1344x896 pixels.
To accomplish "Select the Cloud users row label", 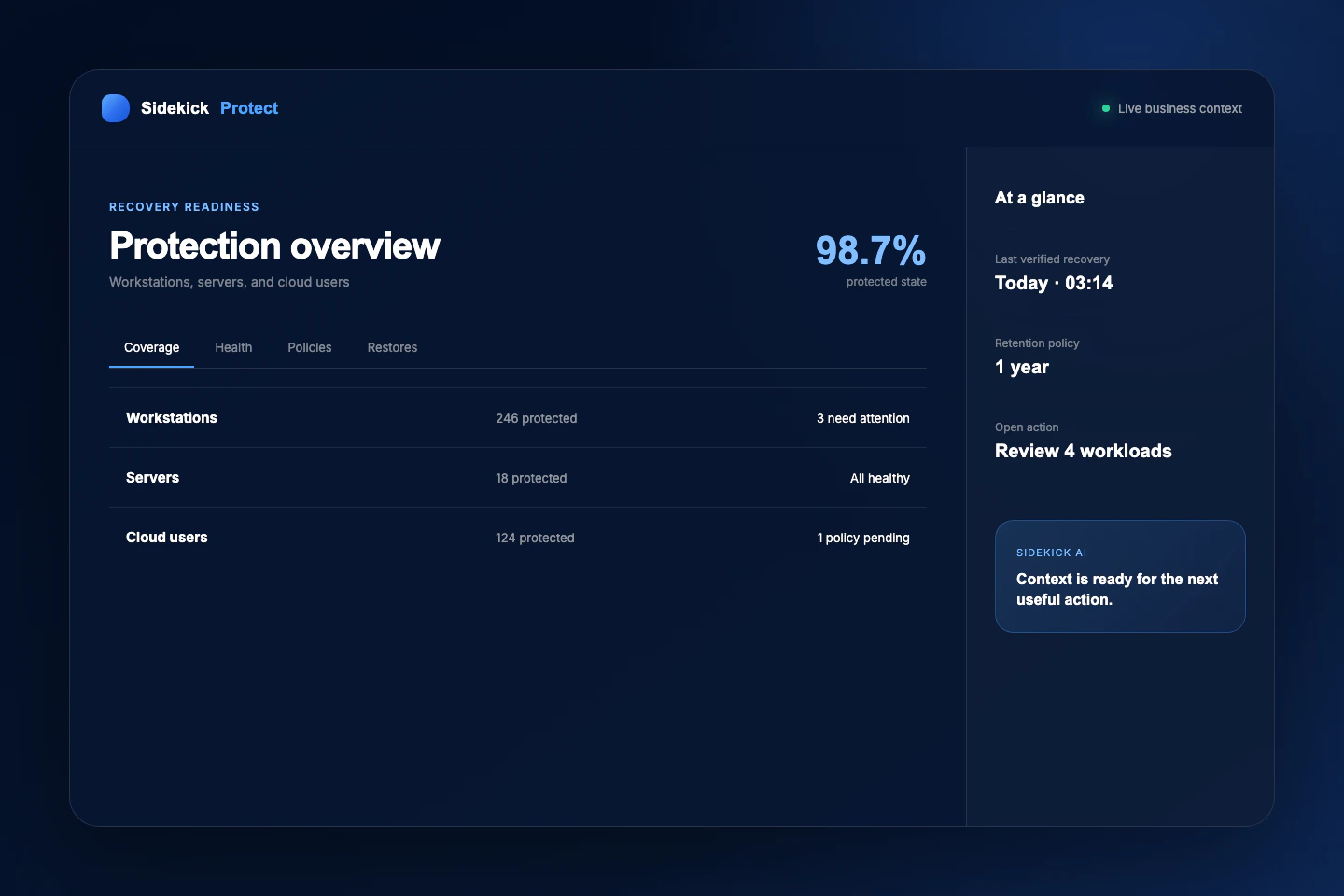I will 167,538.
